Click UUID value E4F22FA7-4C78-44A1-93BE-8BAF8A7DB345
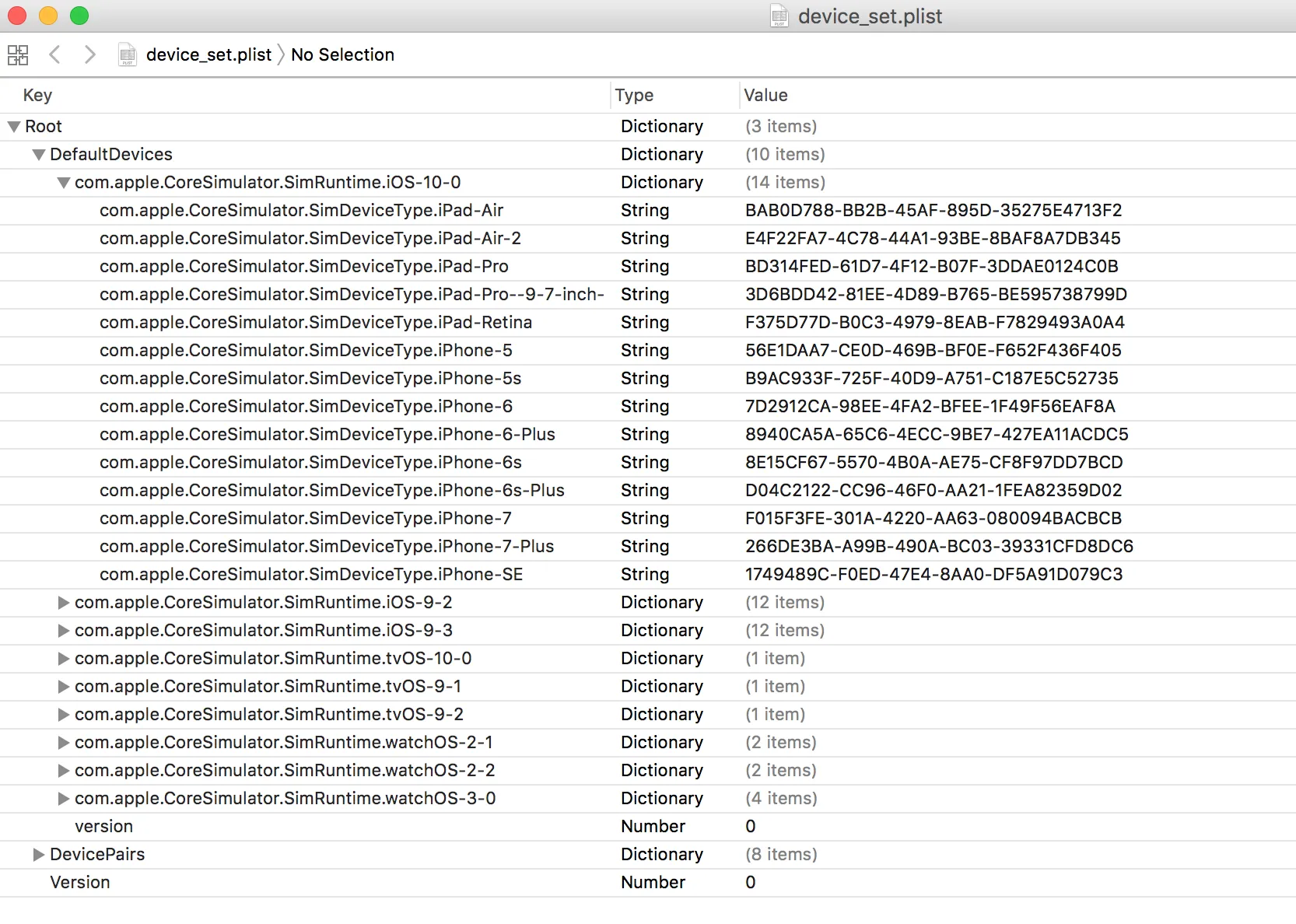 (x=933, y=238)
